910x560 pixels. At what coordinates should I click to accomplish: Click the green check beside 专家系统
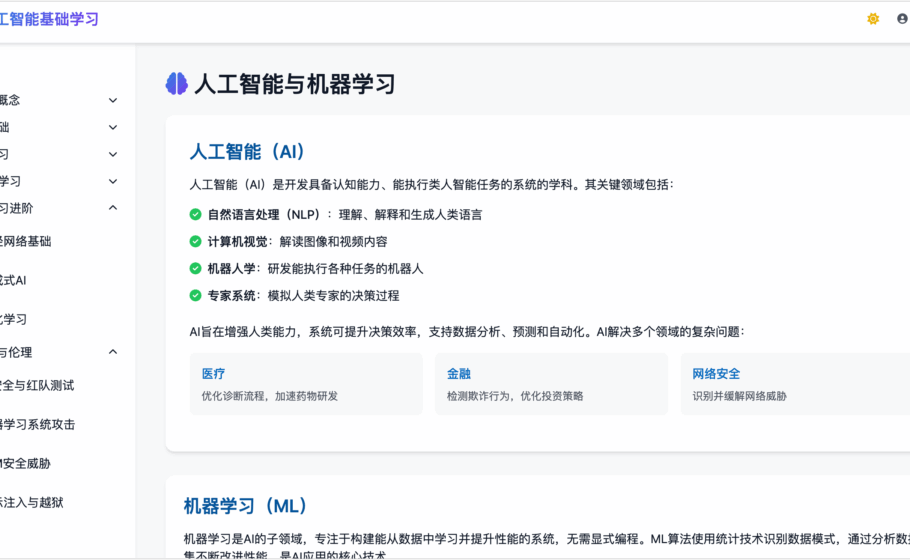pos(196,295)
